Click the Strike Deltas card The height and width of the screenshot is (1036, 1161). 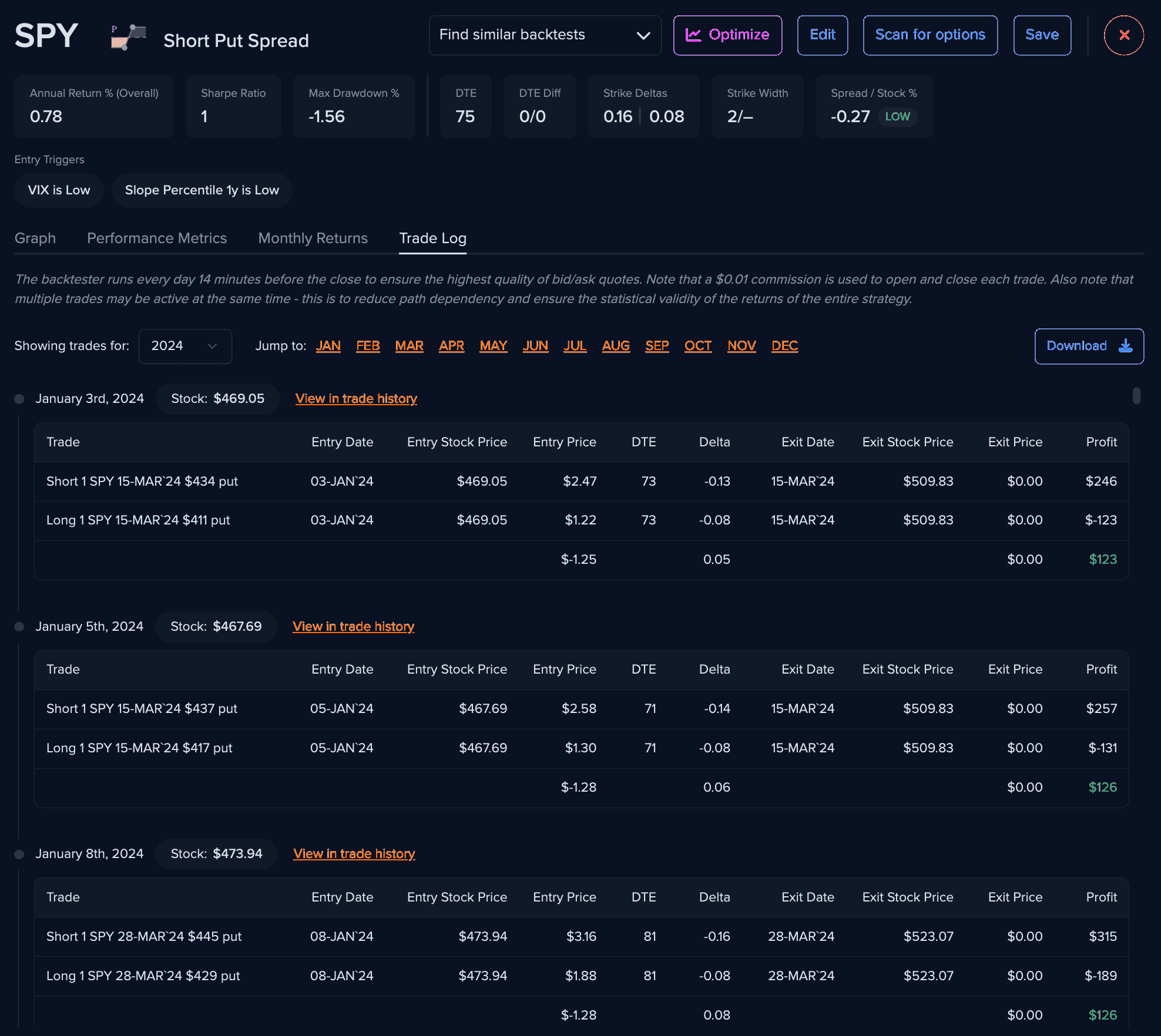643,106
